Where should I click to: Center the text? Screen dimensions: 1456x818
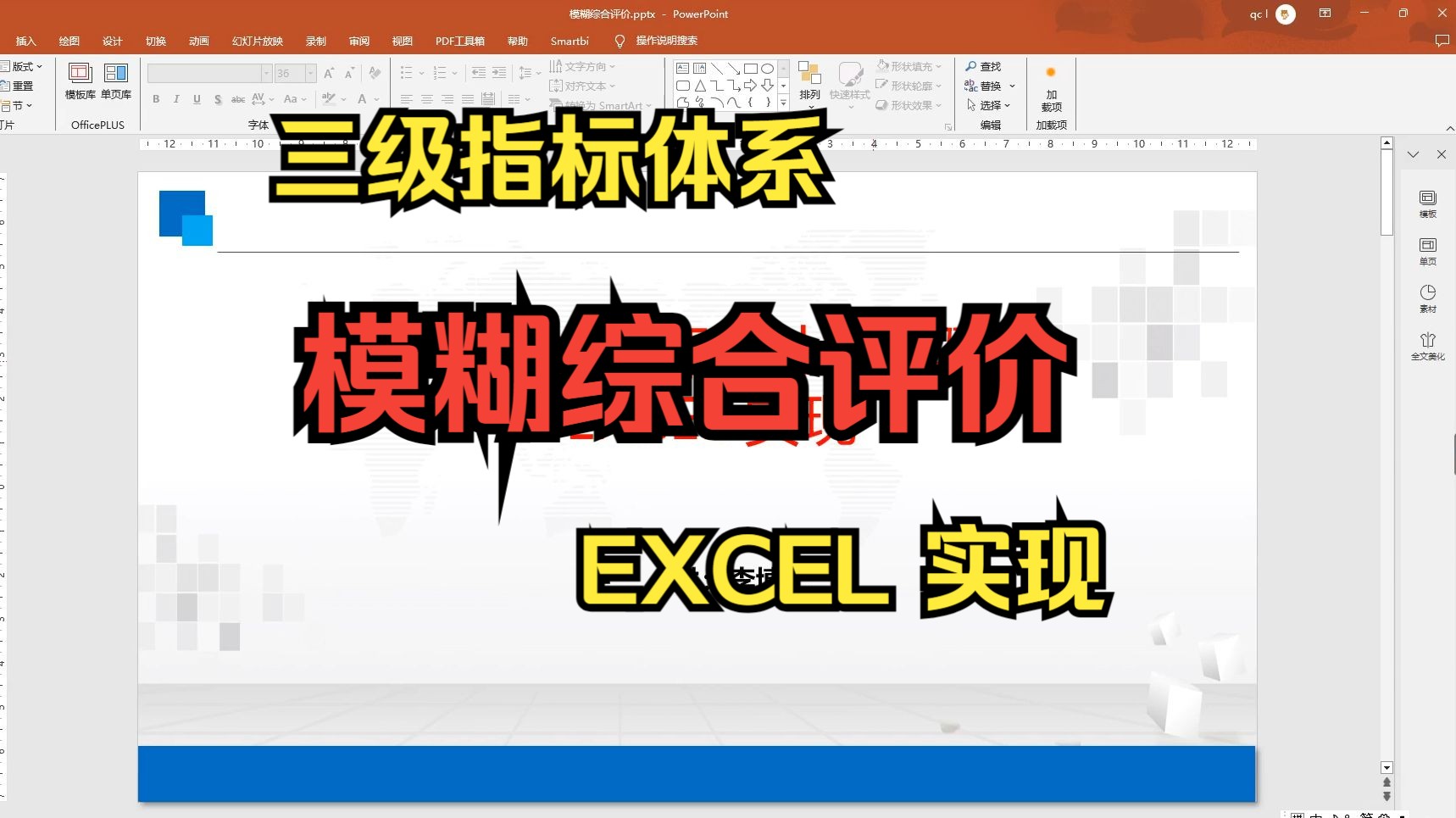click(x=427, y=99)
